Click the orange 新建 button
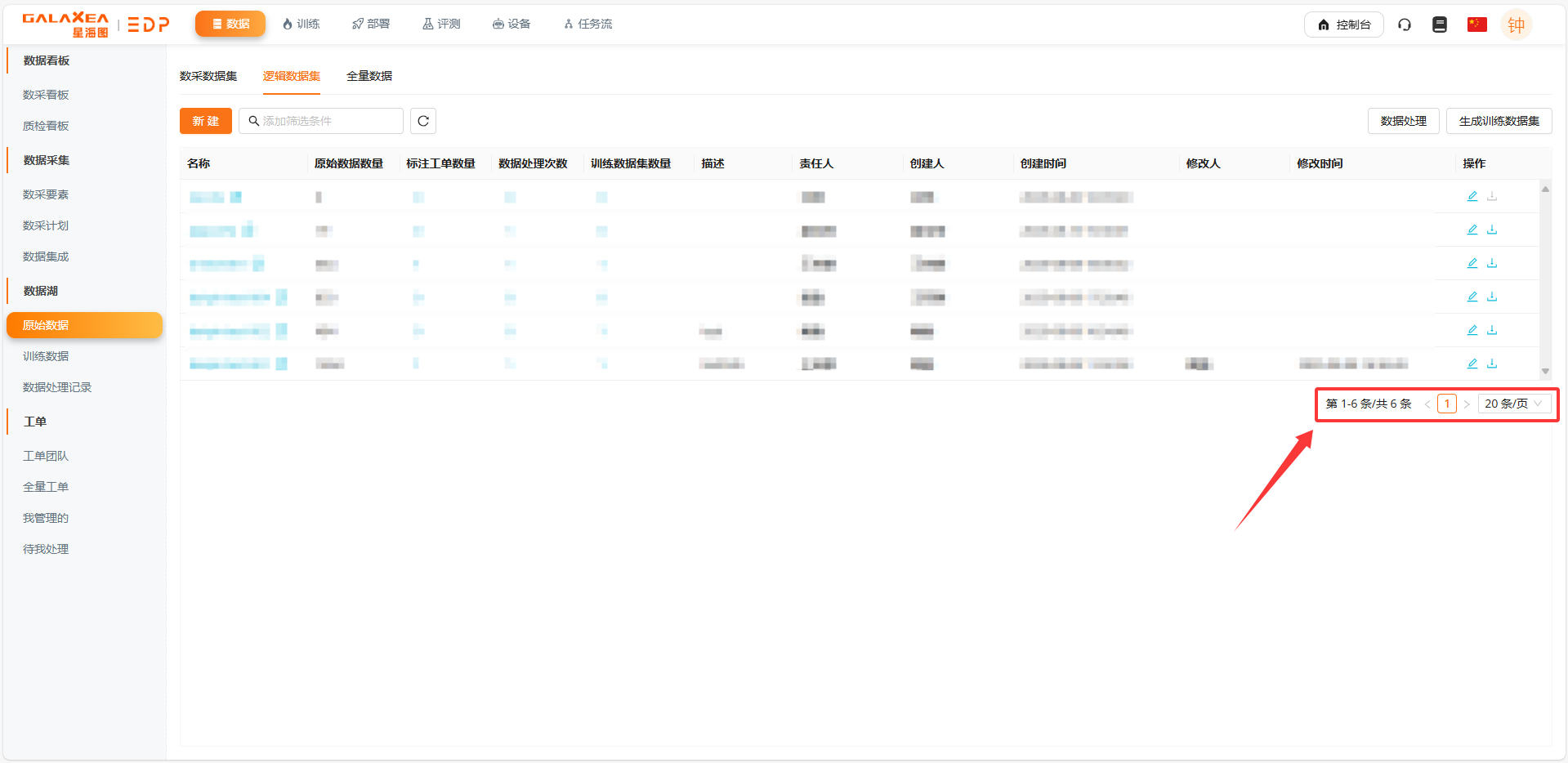 click(x=206, y=121)
